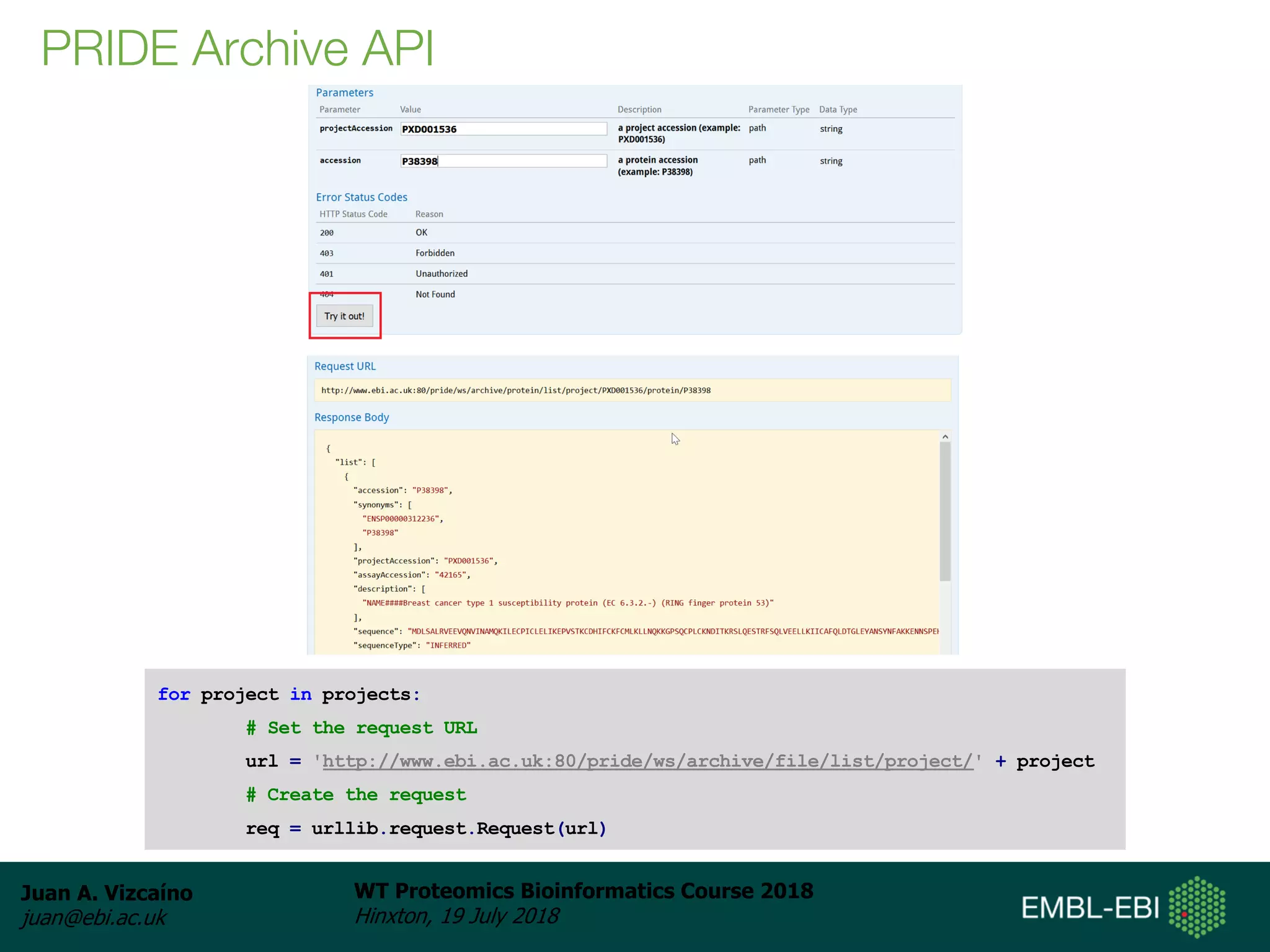Click the 'HTTP Status Code' column header
Screen dimensions: 1270x952
click(353, 214)
